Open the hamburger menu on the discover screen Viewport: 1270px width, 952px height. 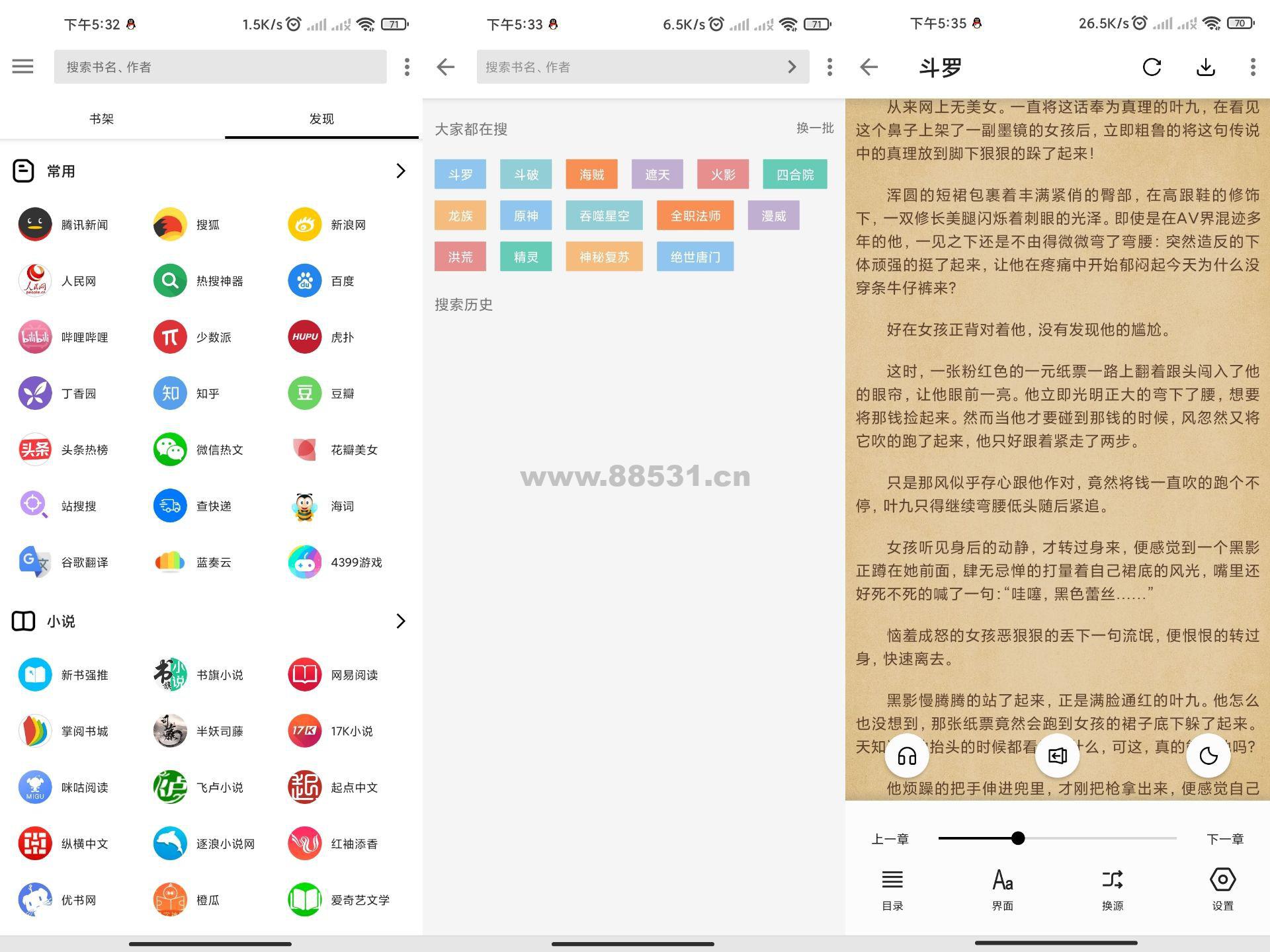point(22,67)
